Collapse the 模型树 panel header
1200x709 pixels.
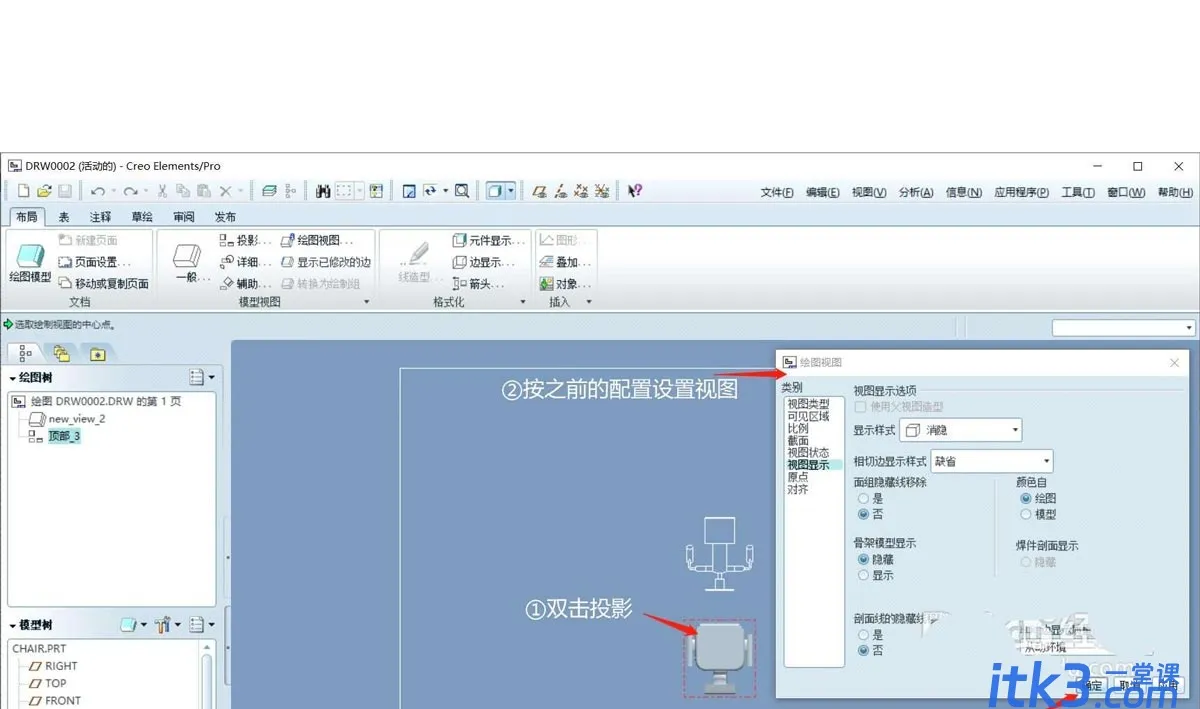pos(30,625)
